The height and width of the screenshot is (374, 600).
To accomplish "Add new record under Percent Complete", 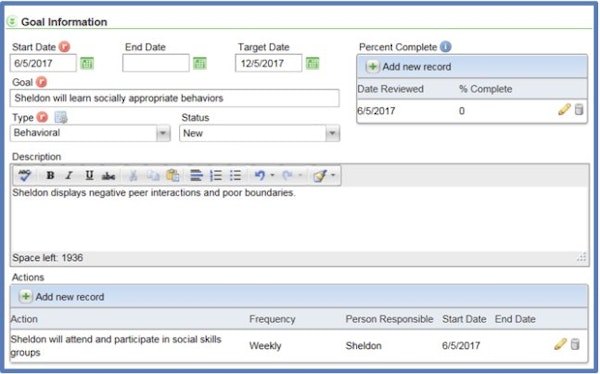I will pyautogui.click(x=409, y=67).
